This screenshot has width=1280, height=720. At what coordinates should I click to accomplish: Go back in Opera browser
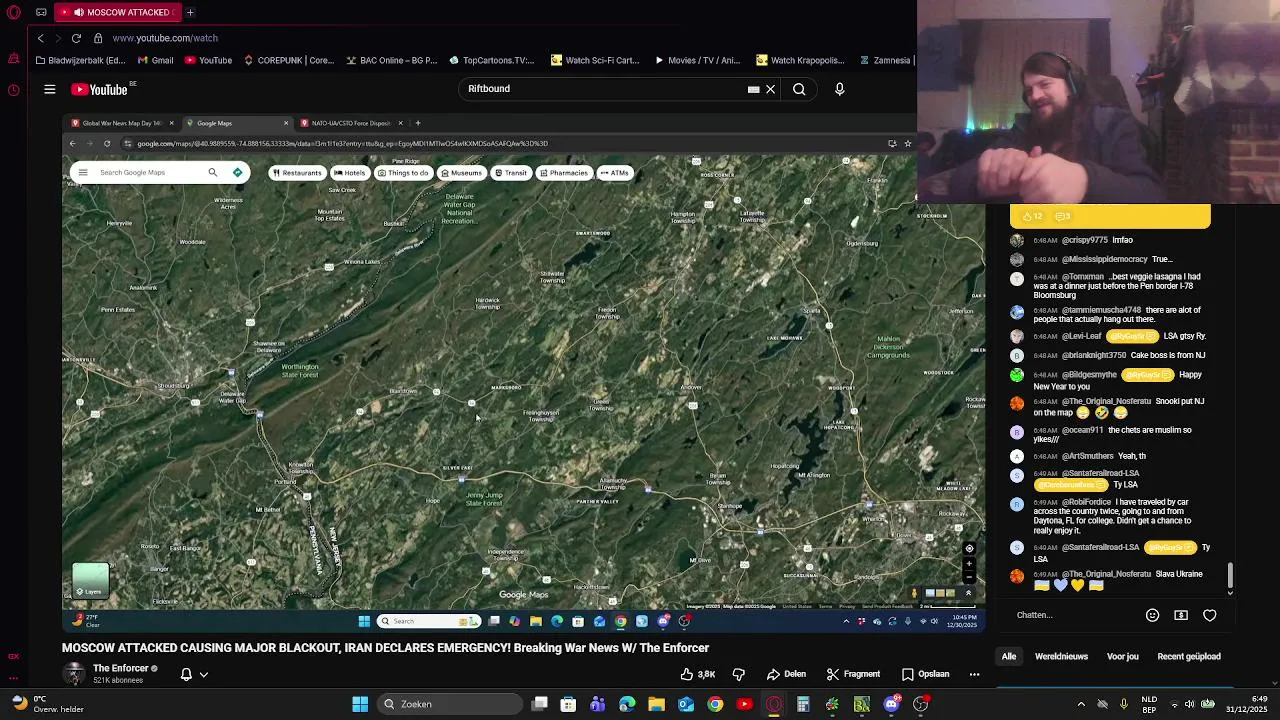[x=40, y=38]
